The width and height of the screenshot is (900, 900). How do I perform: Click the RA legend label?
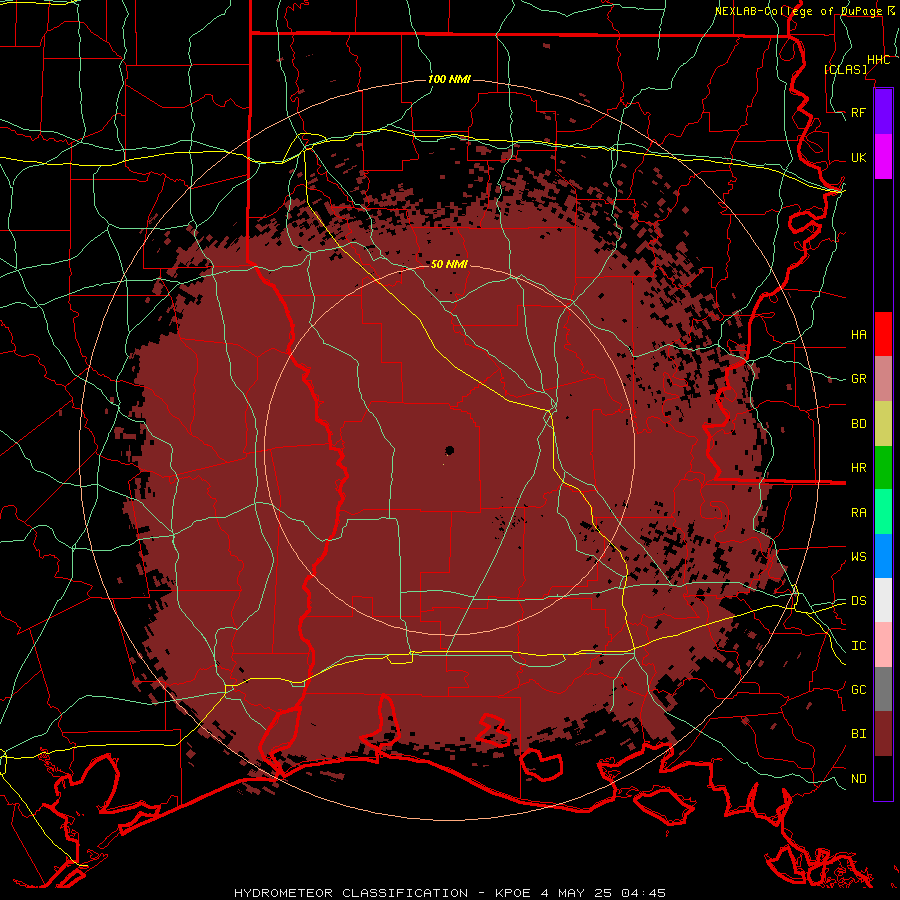pos(859,512)
